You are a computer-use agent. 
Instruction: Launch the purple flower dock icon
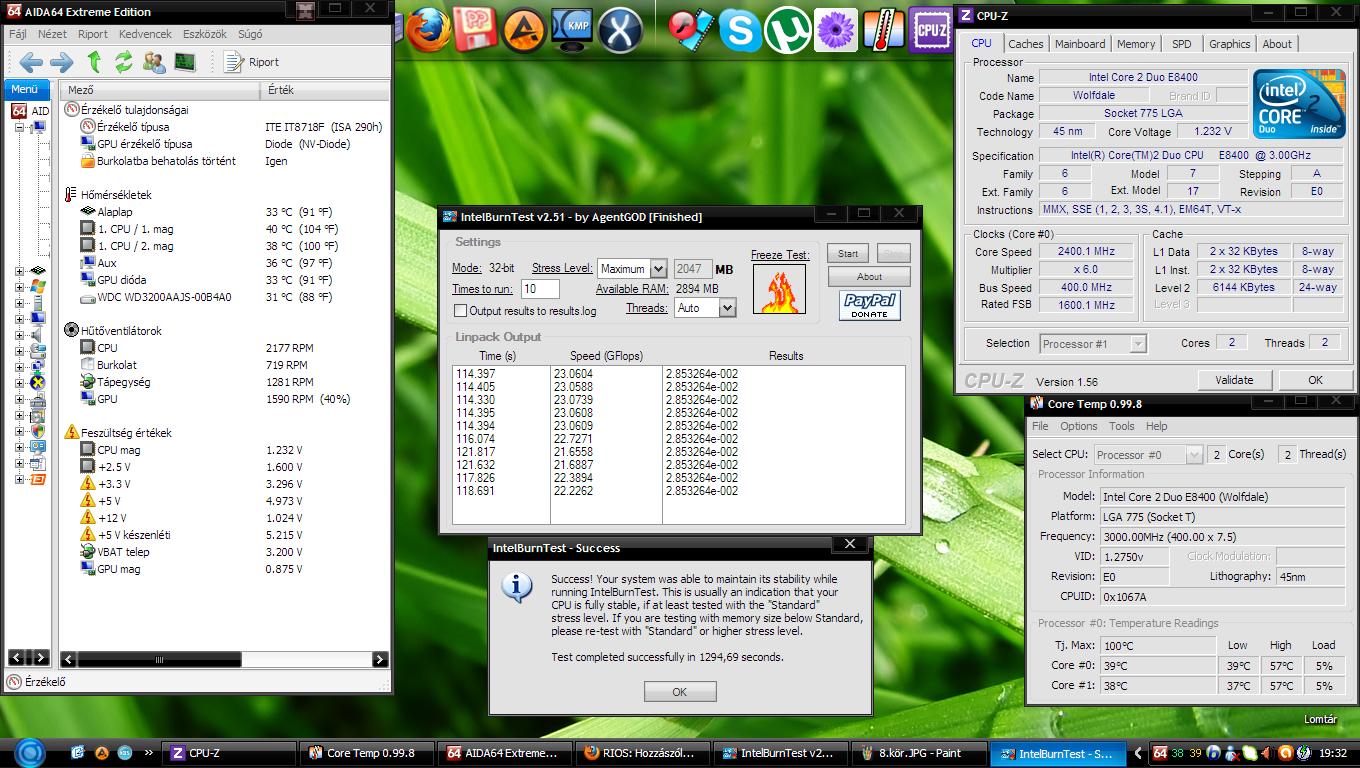click(x=835, y=30)
